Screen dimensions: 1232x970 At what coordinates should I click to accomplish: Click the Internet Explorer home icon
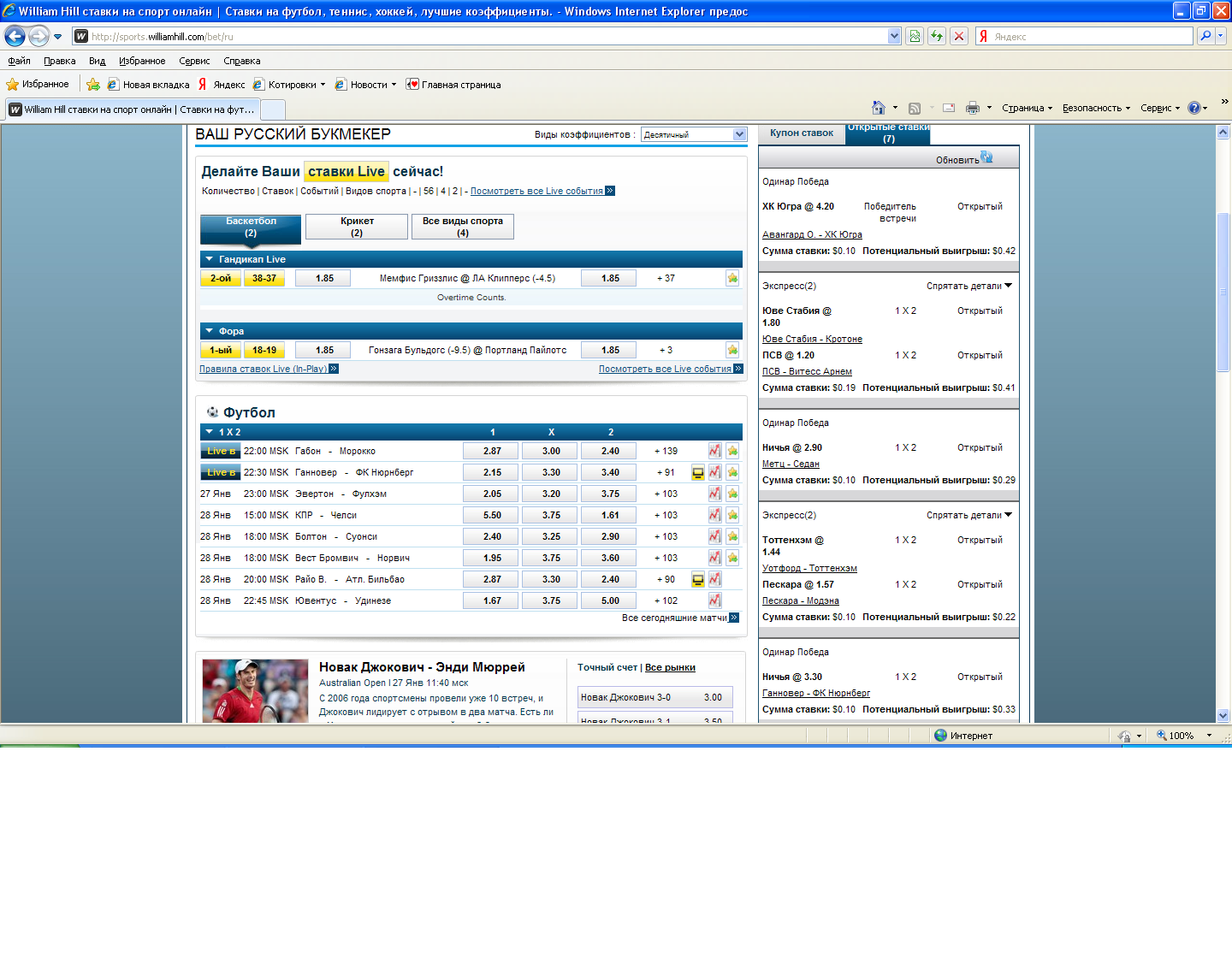coord(878,108)
